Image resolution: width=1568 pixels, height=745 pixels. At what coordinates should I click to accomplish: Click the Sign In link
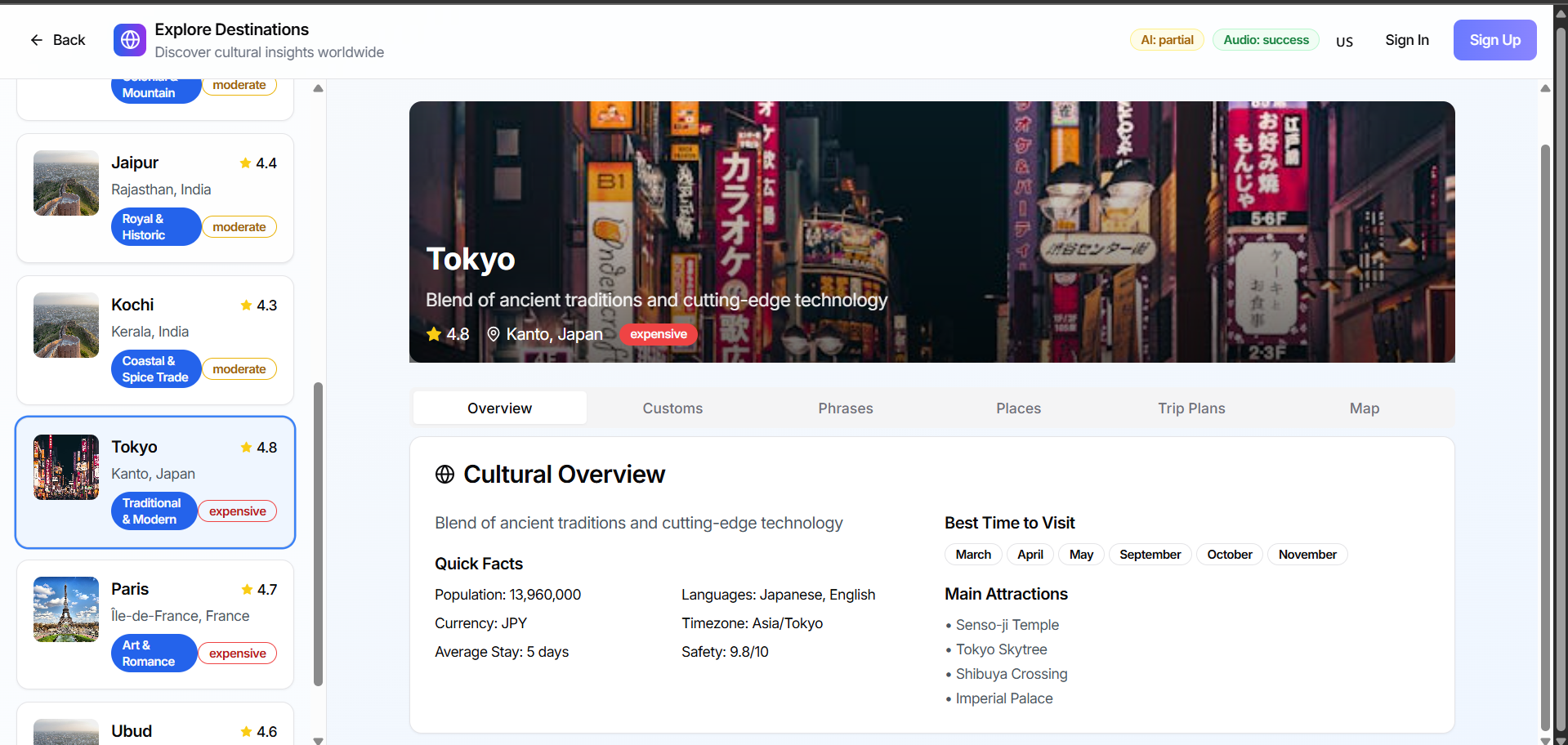[x=1407, y=40]
